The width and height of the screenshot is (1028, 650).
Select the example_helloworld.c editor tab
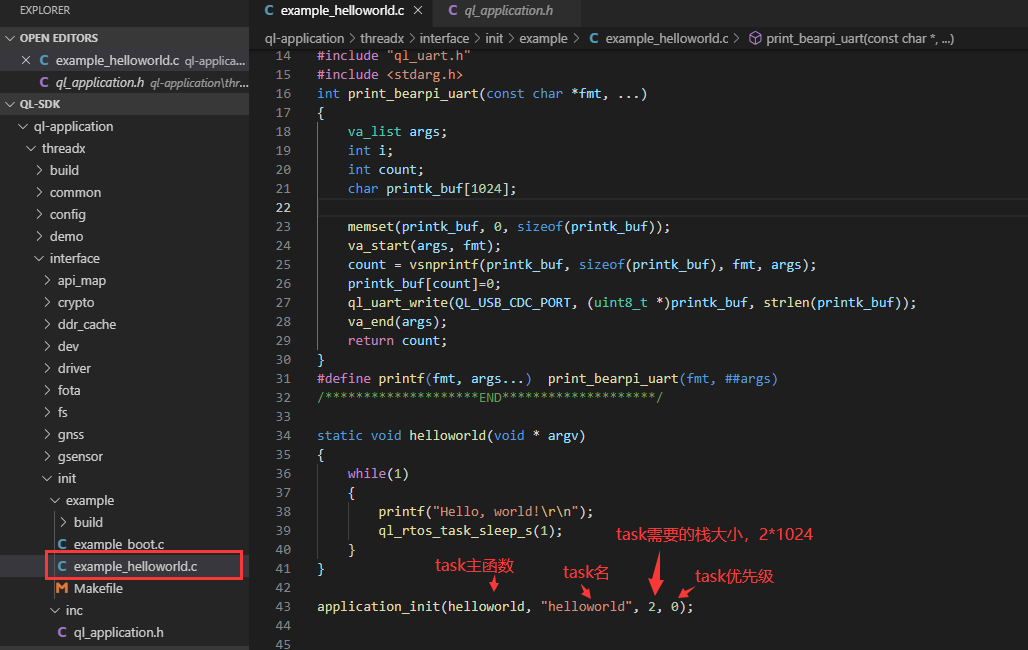click(x=342, y=10)
